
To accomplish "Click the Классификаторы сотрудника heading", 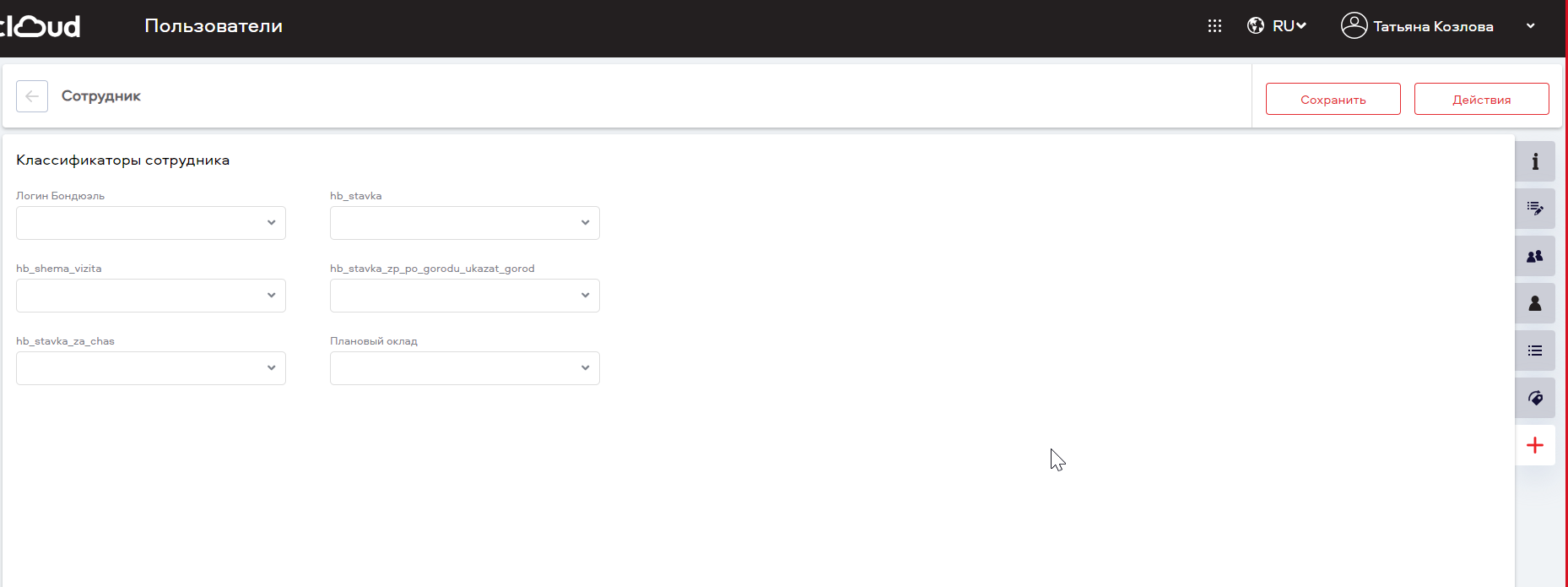I will (x=123, y=160).
